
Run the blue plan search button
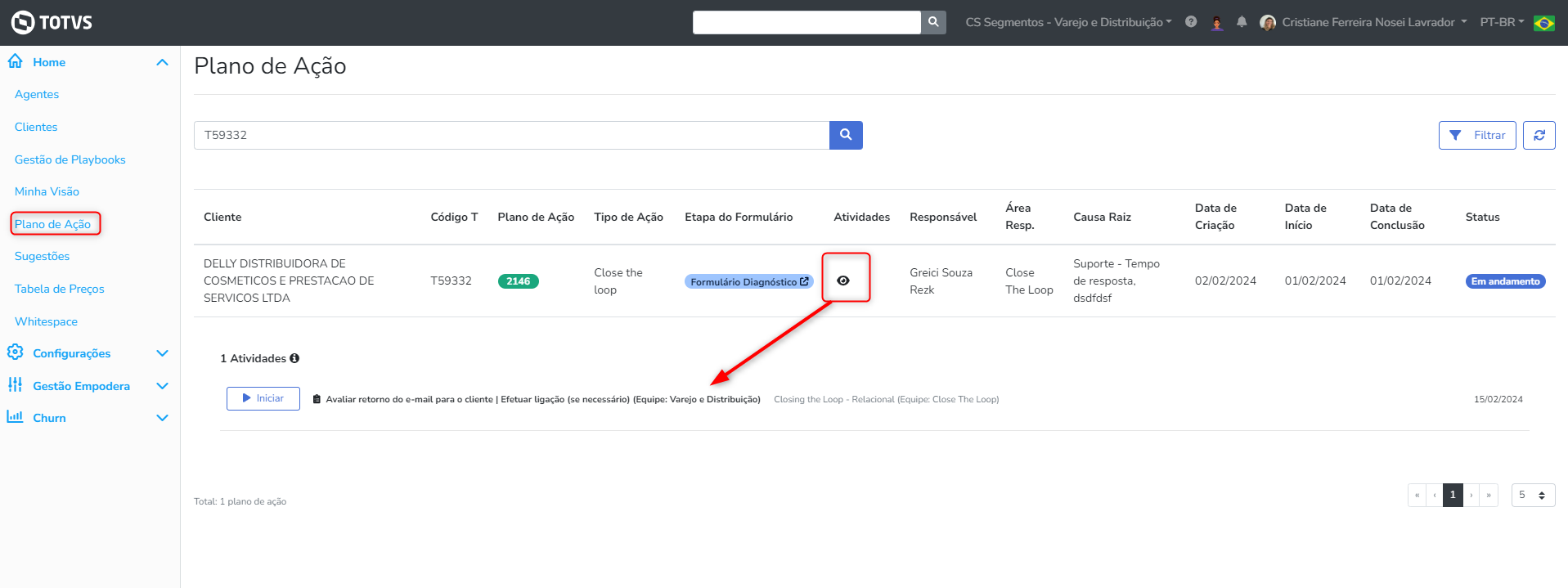[x=846, y=135]
